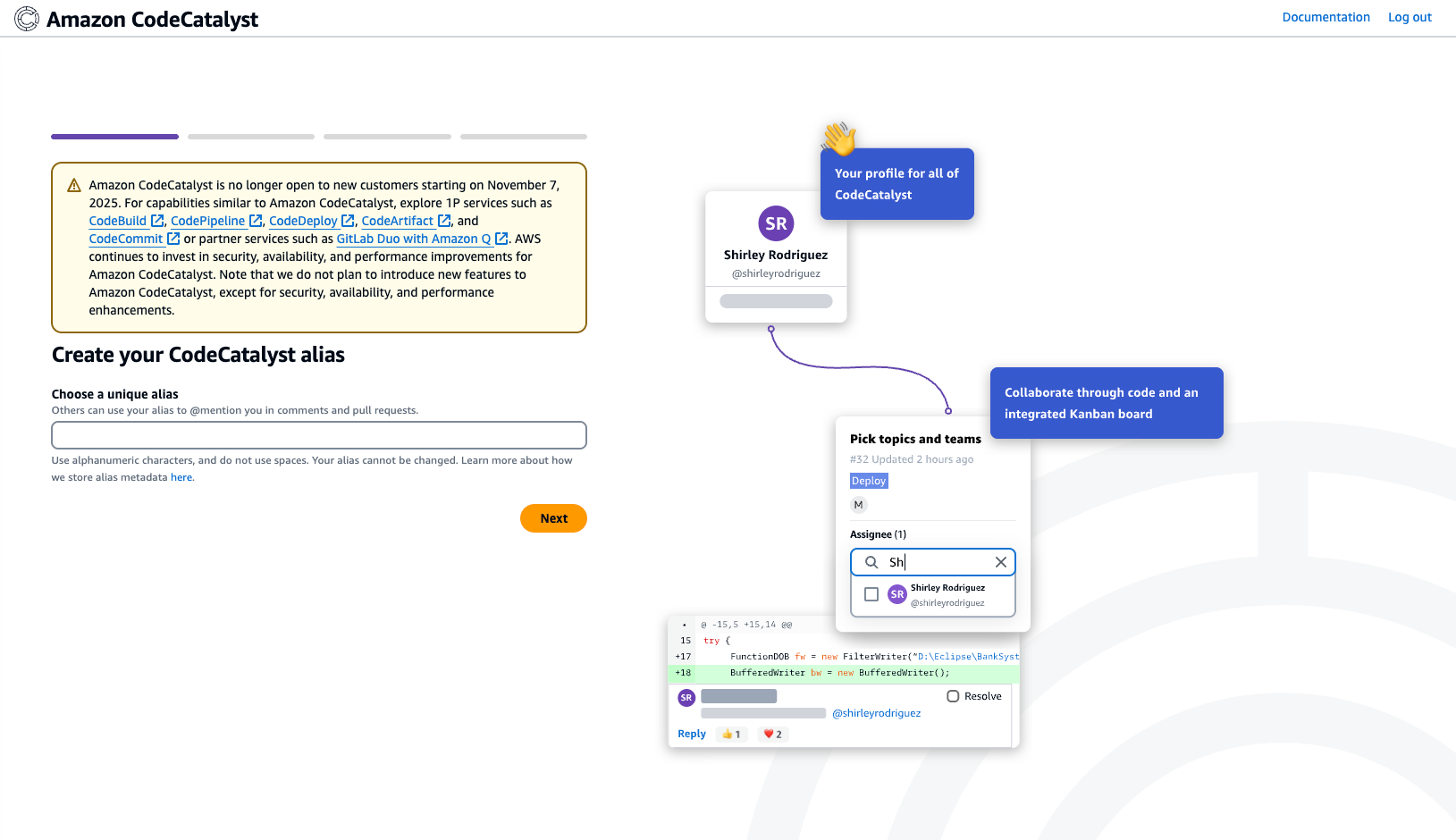Check the Shirley Rodriguez assignee checkbox
The image size is (1456, 840).
pos(871,594)
